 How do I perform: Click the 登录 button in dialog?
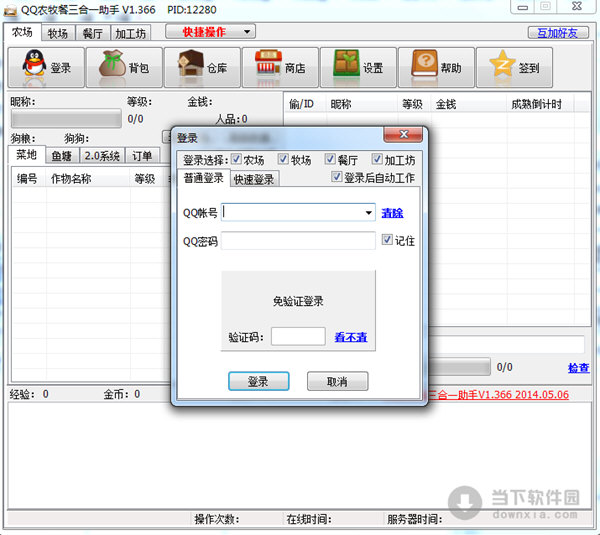point(259,381)
